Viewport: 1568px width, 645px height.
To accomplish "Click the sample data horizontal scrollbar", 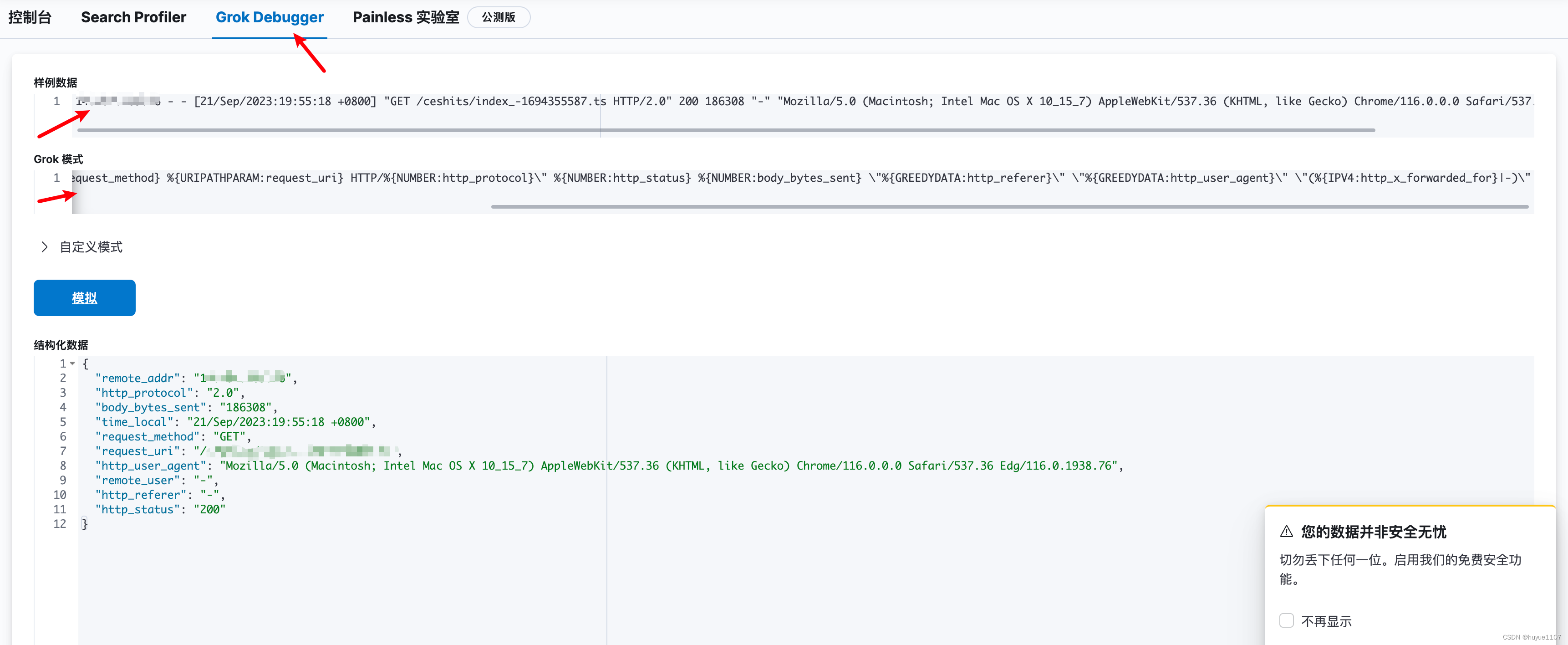I will pyautogui.click(x=724, y=130).
